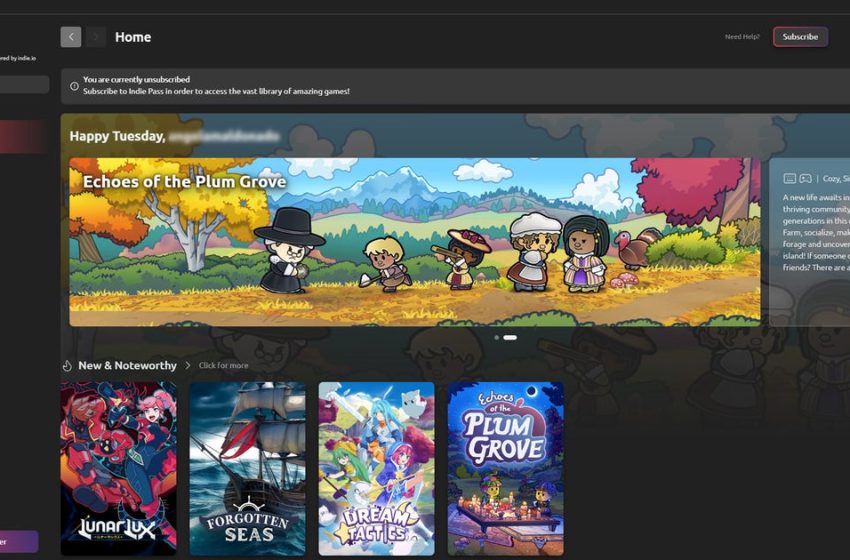
Task: Click the purple button at sidebar bottom
Action: 19,542
